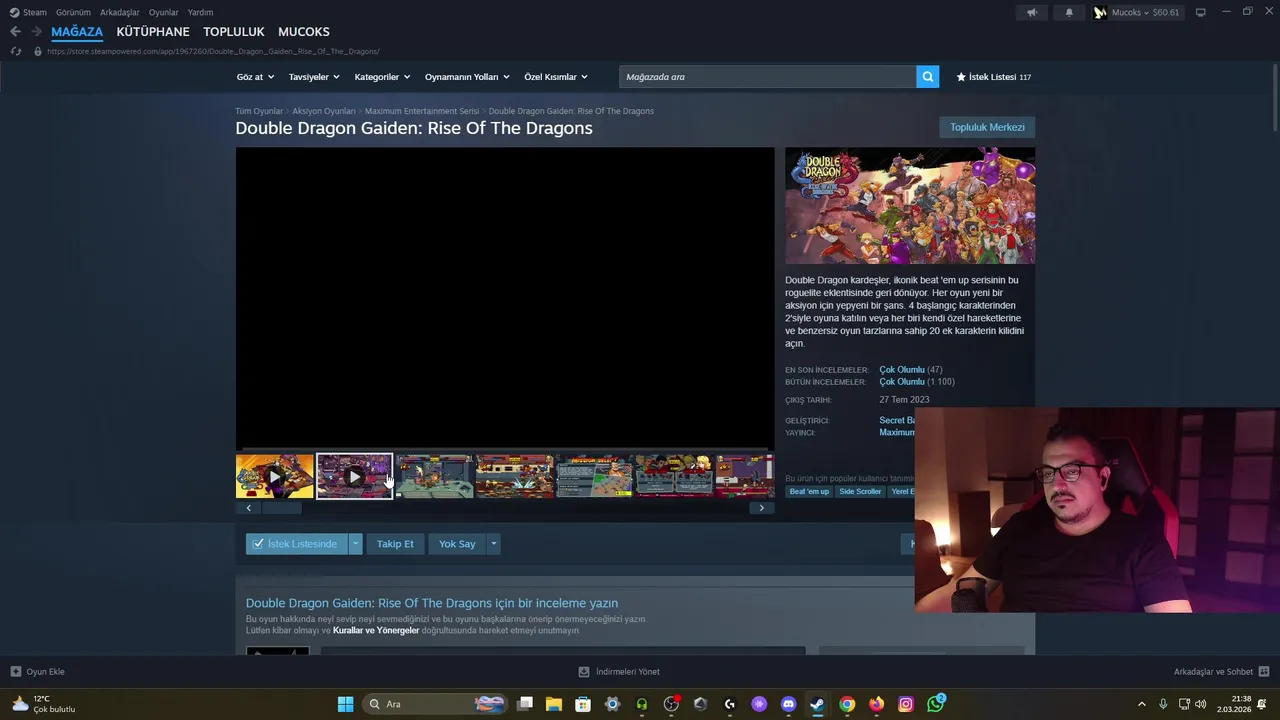Expand the Oynamanın Yolları menu
1280x720 pixels.
tap(467, 77)
